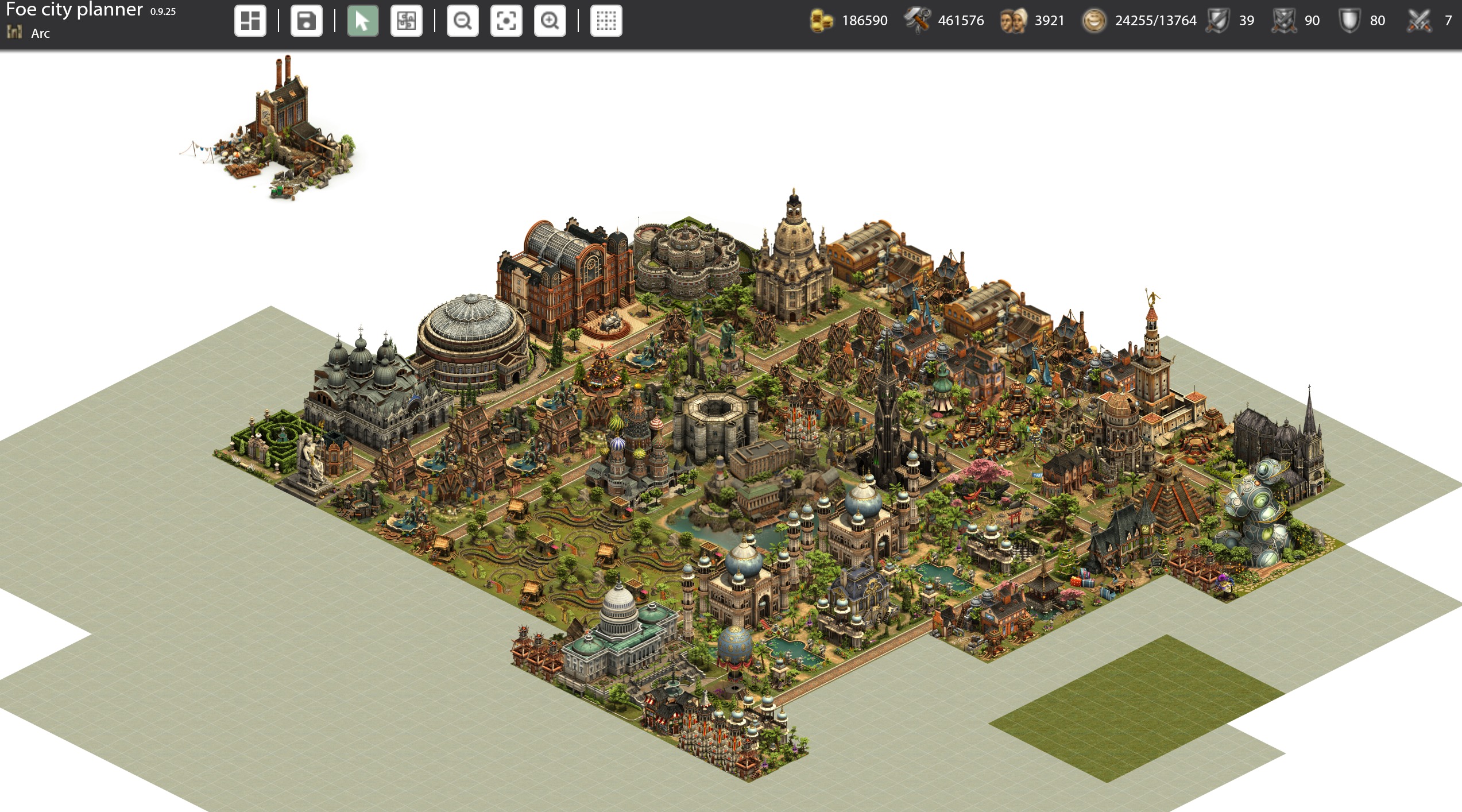Switch to the road layout tool
The width and height of the screenshot is (1462, 812).
coord(406,21)
